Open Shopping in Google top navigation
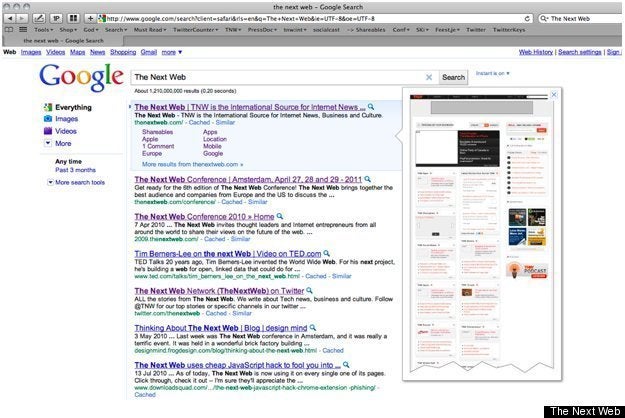This screenshot has height=418, width=625. 123,52
